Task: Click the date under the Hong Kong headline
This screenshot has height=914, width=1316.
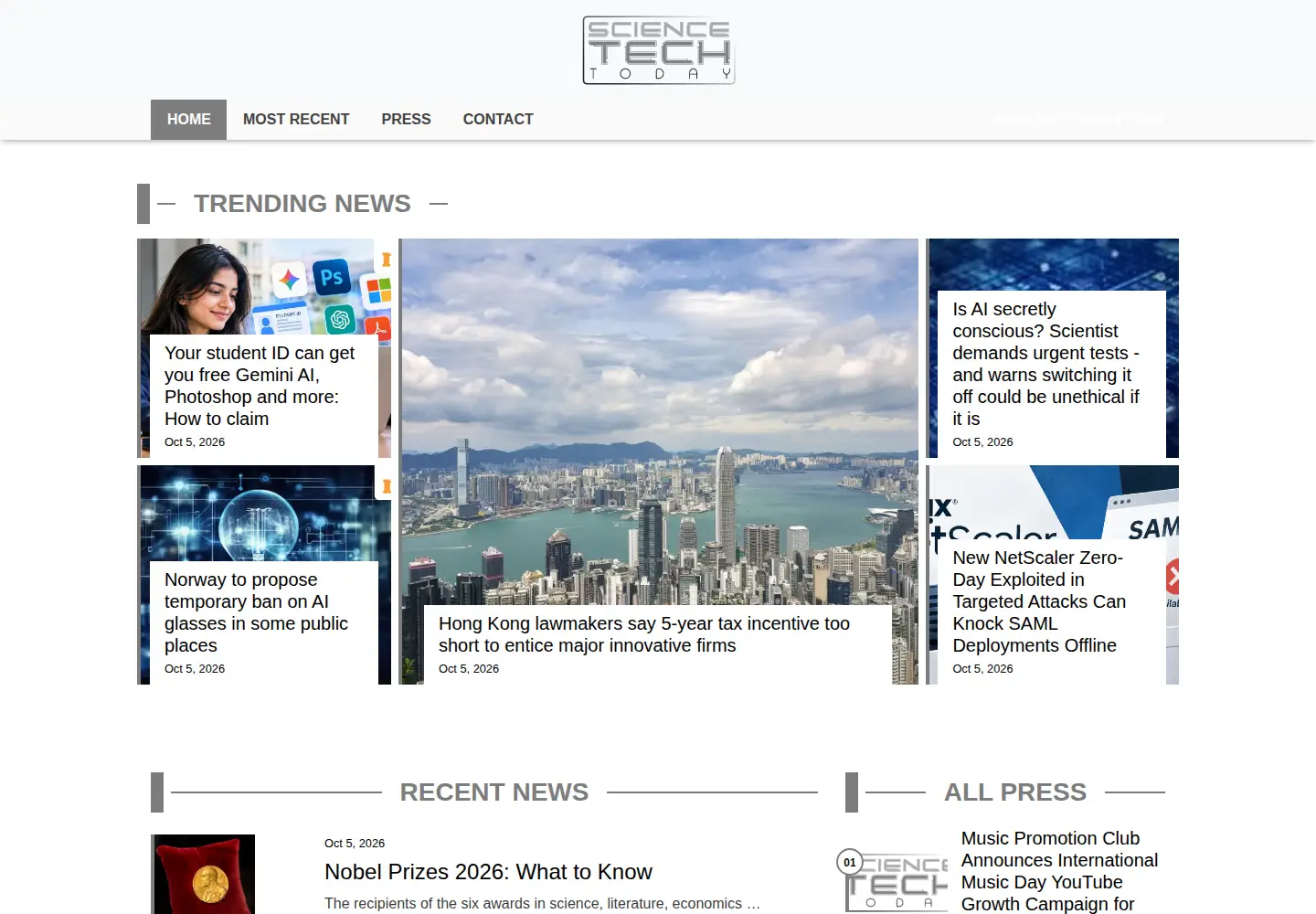Action: tap(469, 669)
